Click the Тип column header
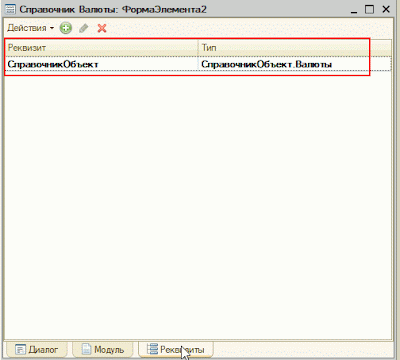Viewport: 400px width, 360px height. pos(294,48)
